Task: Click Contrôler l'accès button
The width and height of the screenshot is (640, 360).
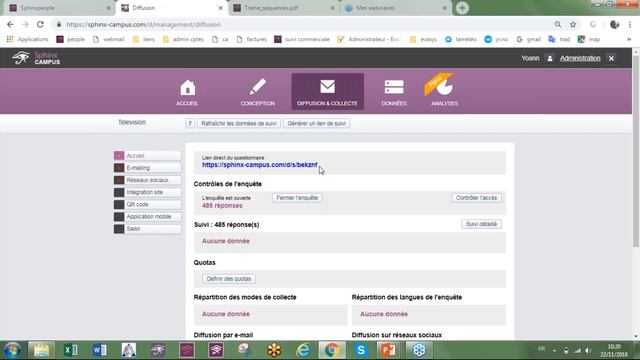Action: (x=476, y=198)
